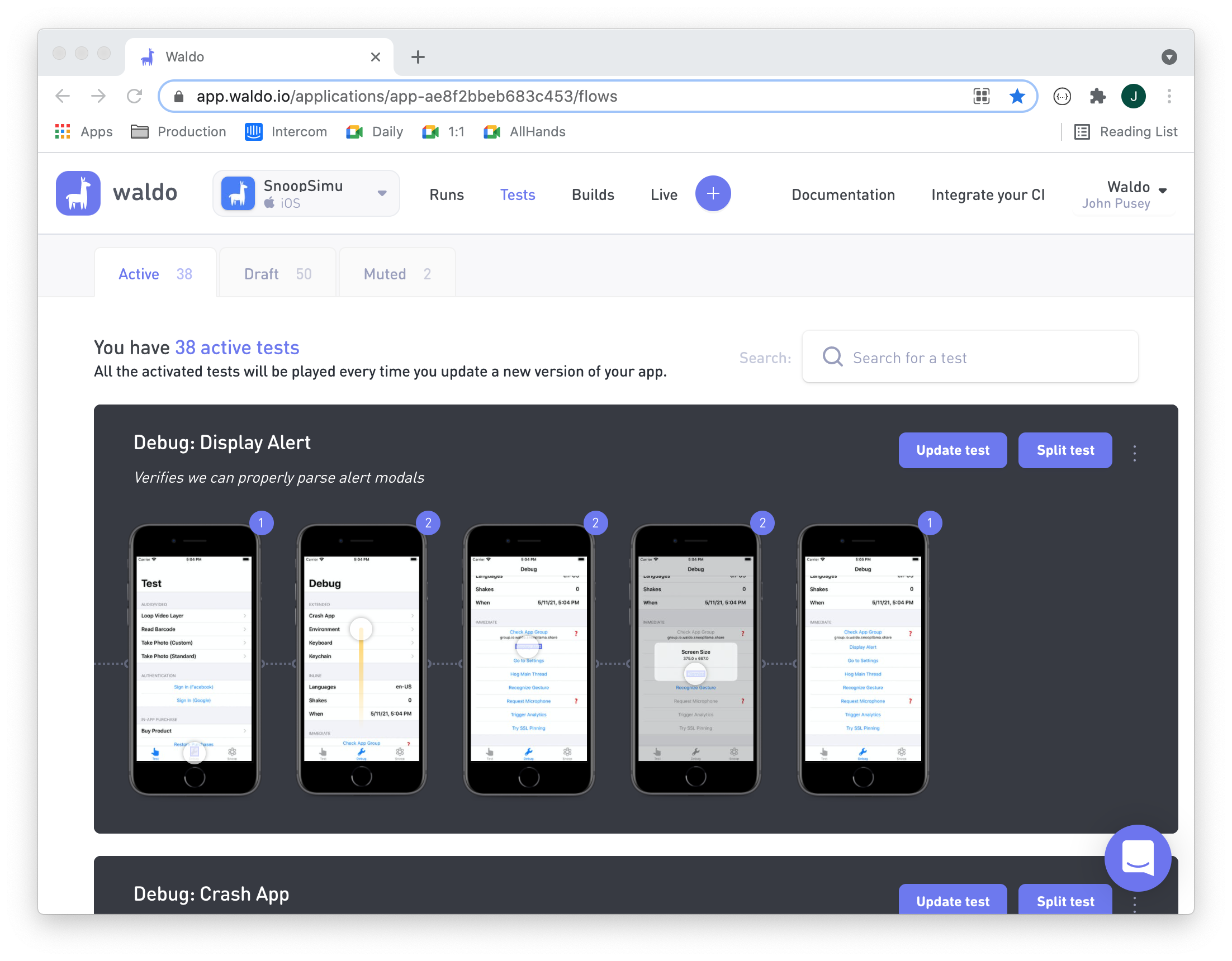
Task: Switch to the Draft tests tab
Action: click(x=278, y=274)
